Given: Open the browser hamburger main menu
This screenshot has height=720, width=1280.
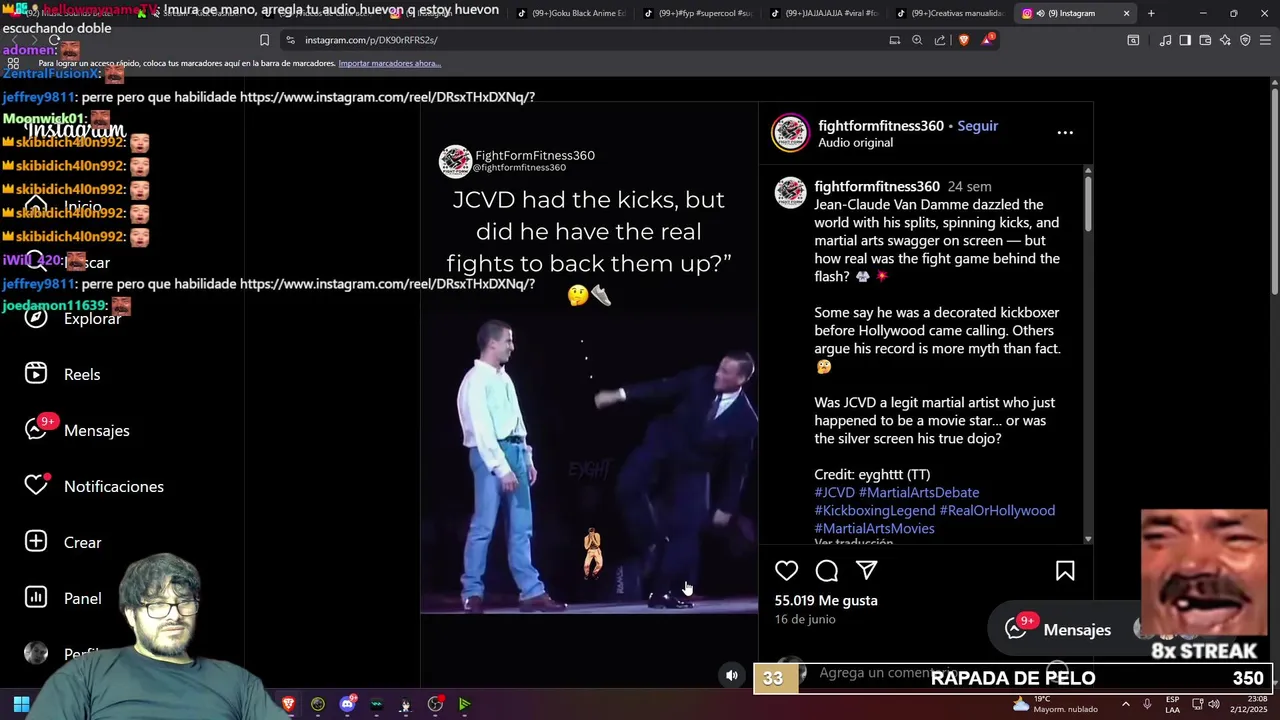Looking at the screenshot, I should [1265, 40].
